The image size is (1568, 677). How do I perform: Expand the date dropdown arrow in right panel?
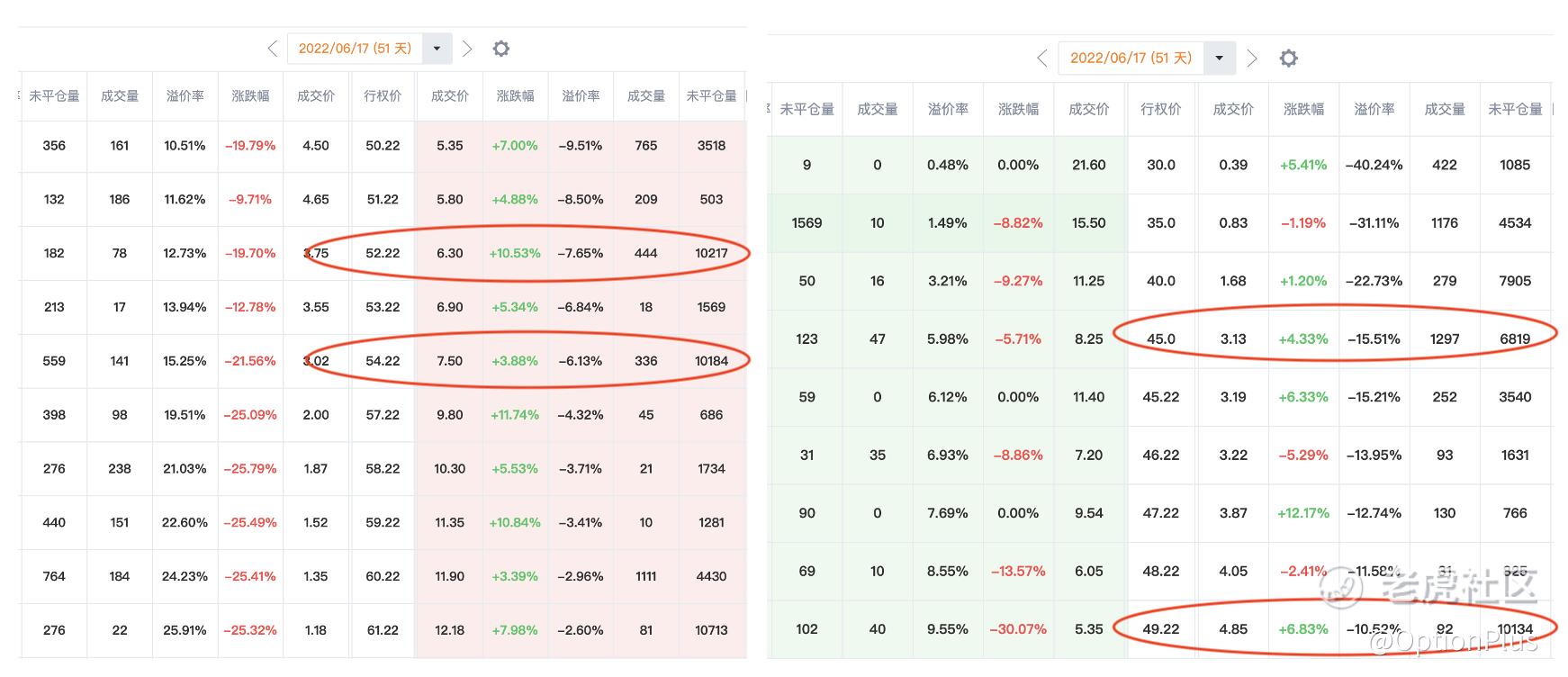tap(1219, 59)
